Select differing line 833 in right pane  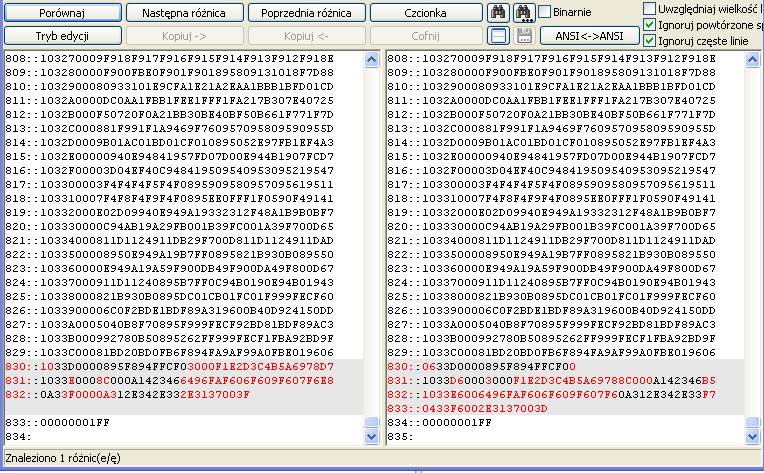pos(467,409)
